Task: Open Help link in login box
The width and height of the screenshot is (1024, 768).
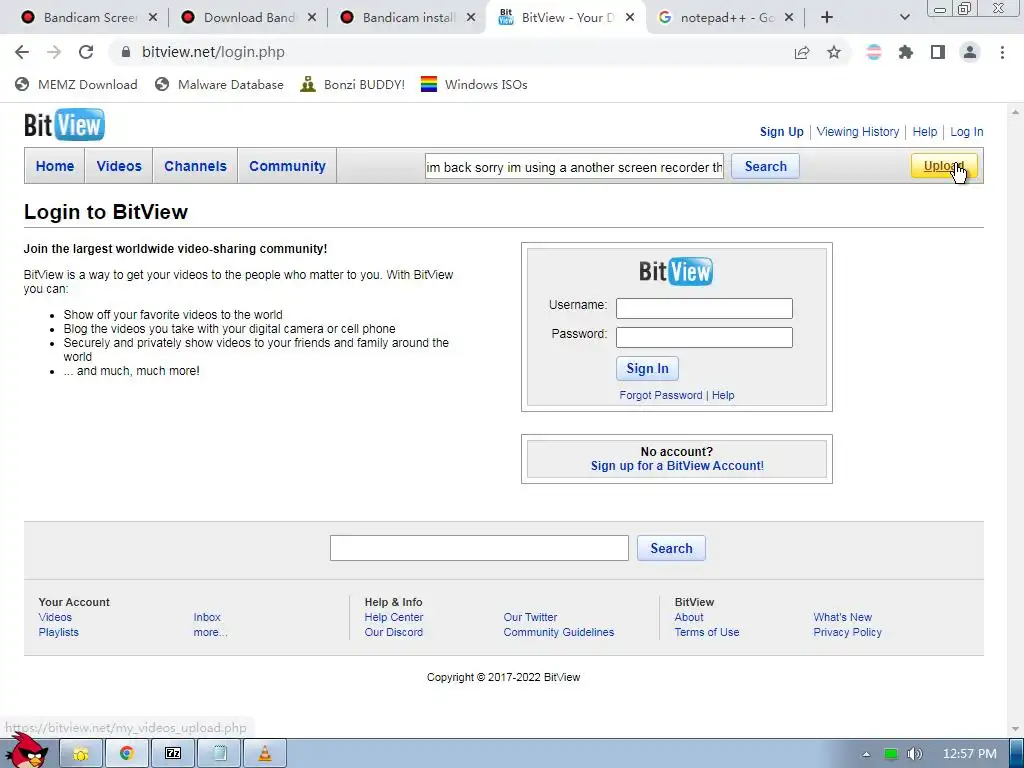Action: (723, 395)
